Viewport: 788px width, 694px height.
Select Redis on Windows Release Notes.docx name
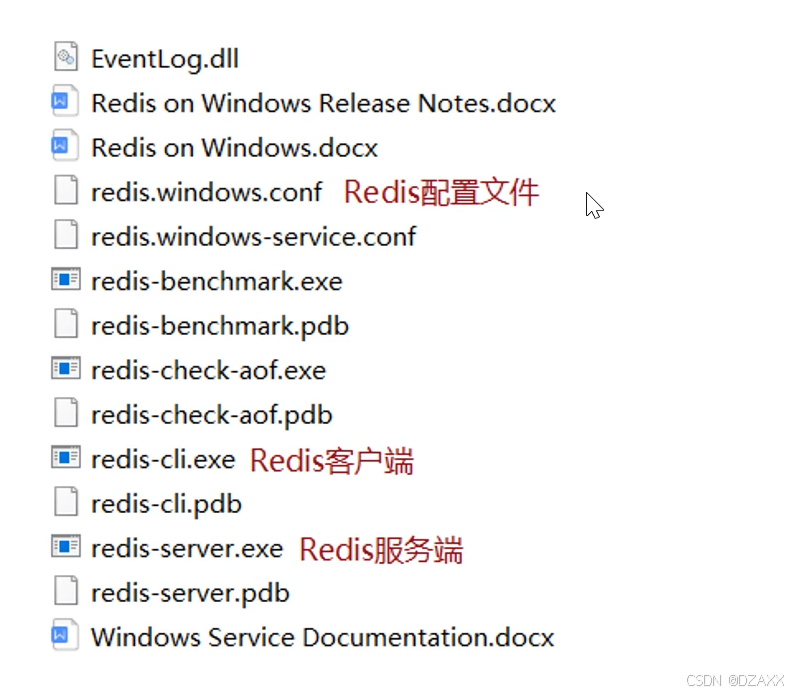pos(324,104)
